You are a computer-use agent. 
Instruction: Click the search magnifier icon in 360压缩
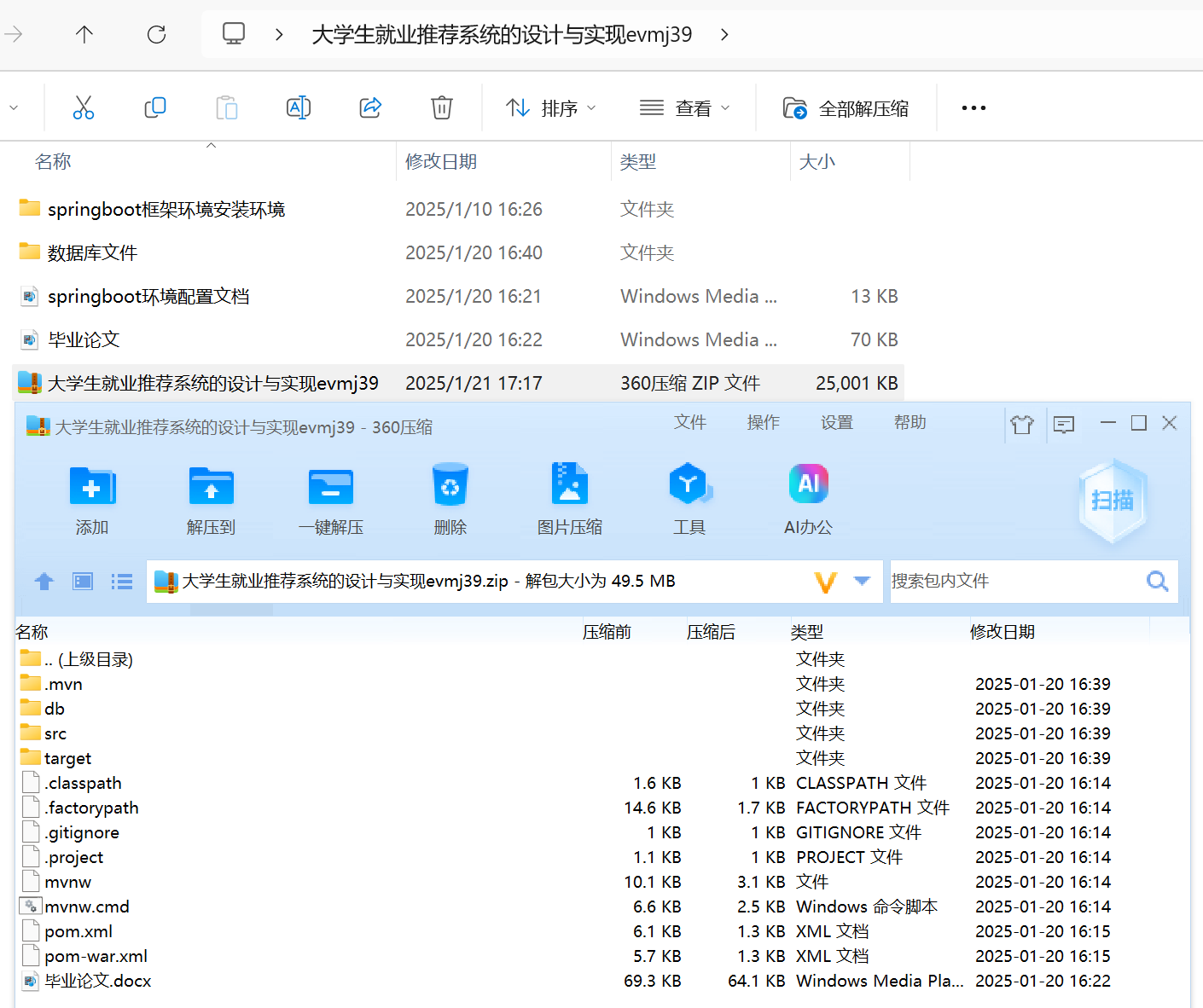[1158, 581]
